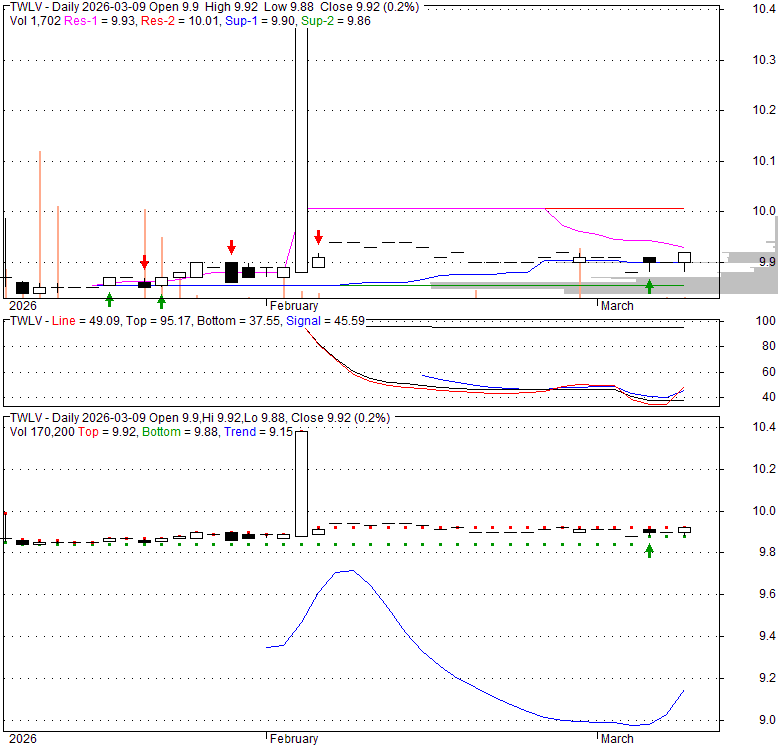Click the Signal = 45.59 indicator label
Screen dimensions: 780x745
(x=325, y=321)
